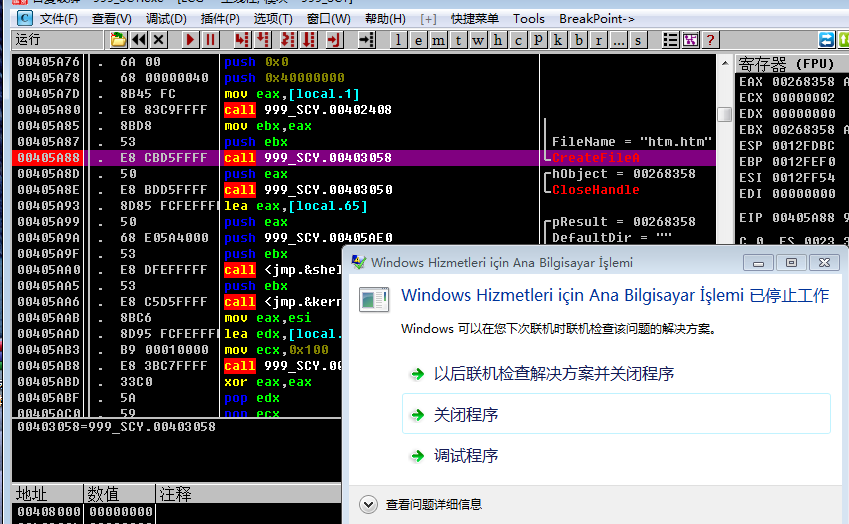Show Executable modules with the 'e' button
Viewport: 849px width, 524px height.
419,40
